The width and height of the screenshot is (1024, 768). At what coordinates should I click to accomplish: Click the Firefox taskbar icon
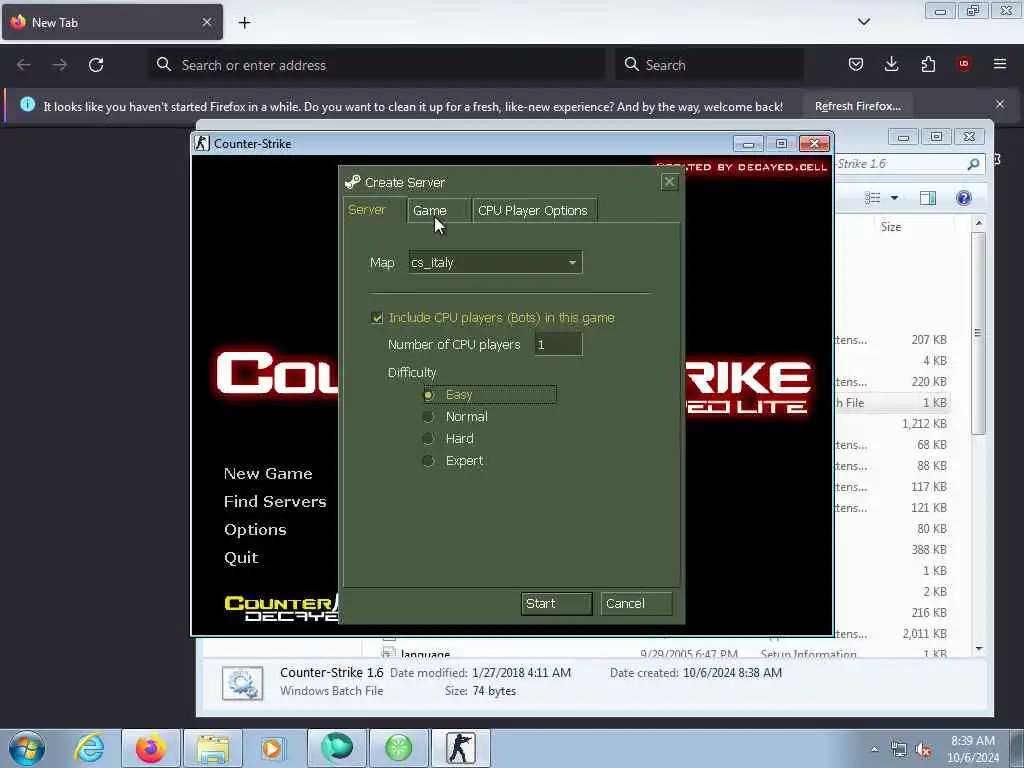151,748
